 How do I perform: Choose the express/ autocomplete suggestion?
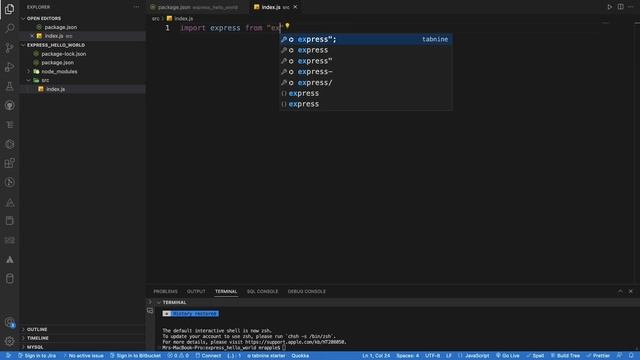click(x=366, y=82)
